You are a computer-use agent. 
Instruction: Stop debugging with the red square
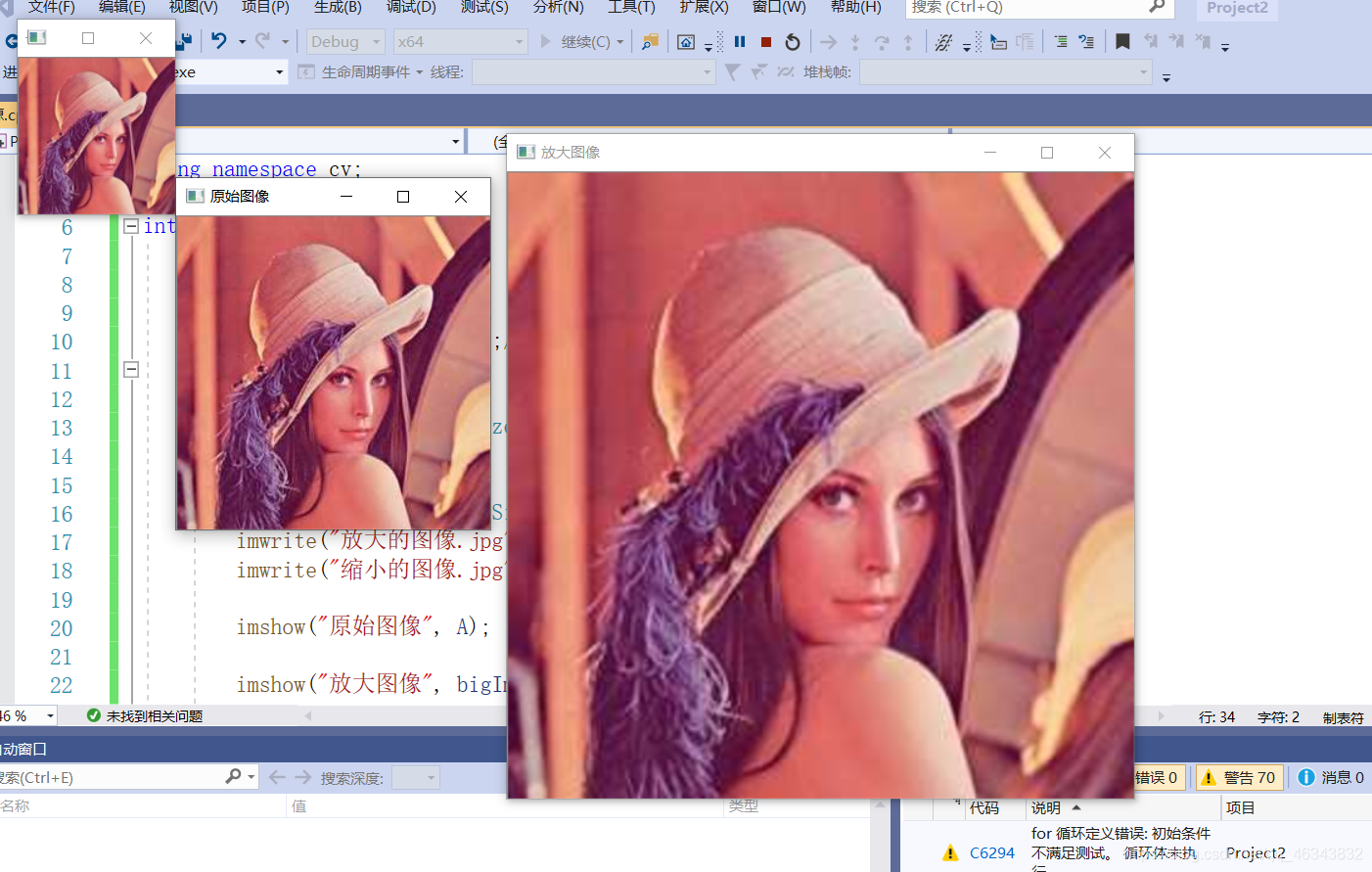766,42
